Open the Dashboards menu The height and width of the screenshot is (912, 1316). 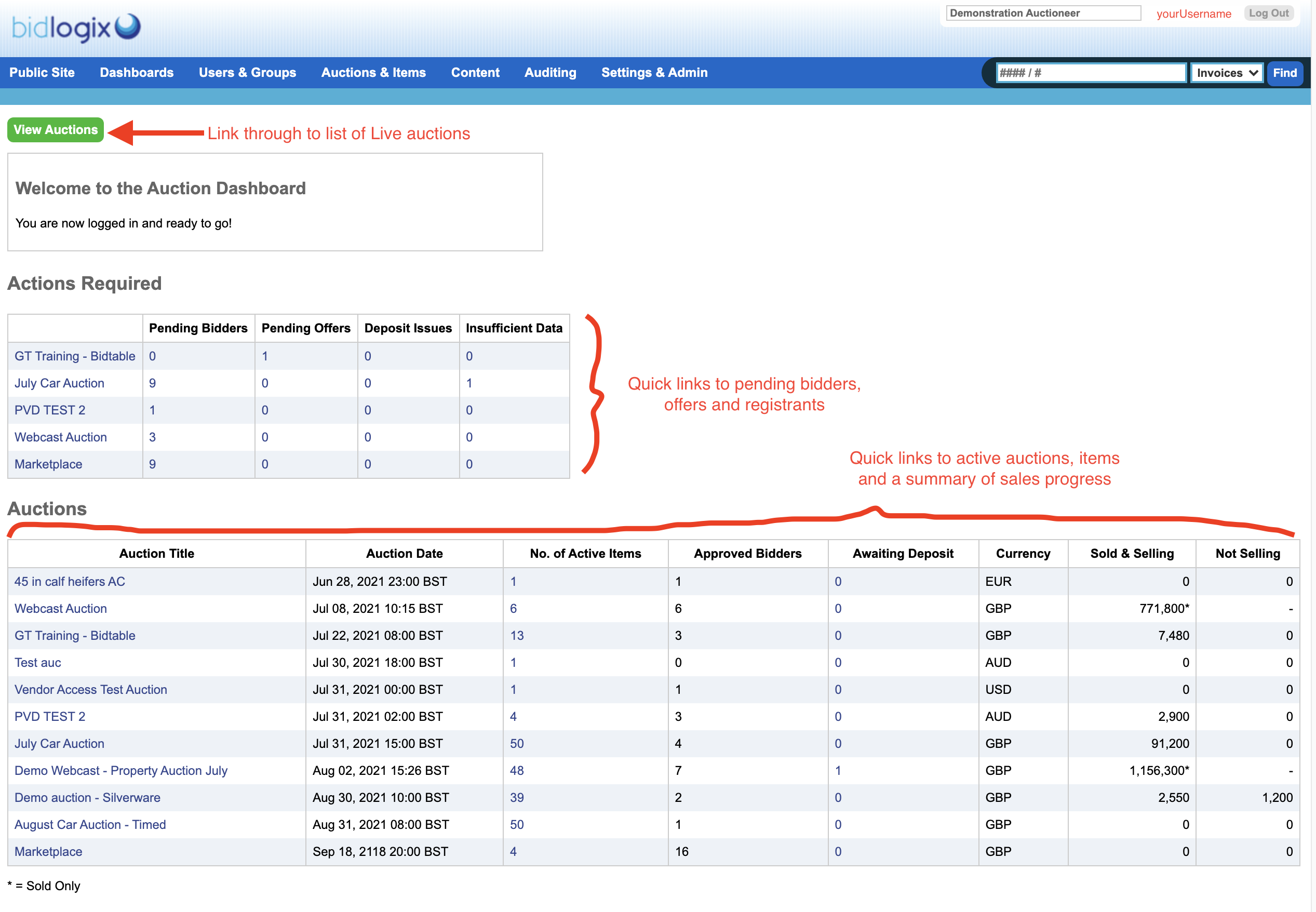click(x=137, y=73)
